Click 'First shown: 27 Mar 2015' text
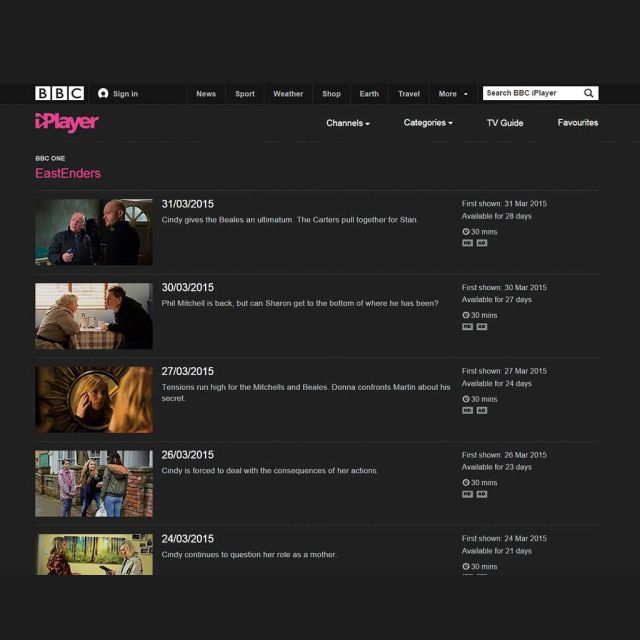Image resolution: width=640 pixels, height=640 pixels. 504,371
